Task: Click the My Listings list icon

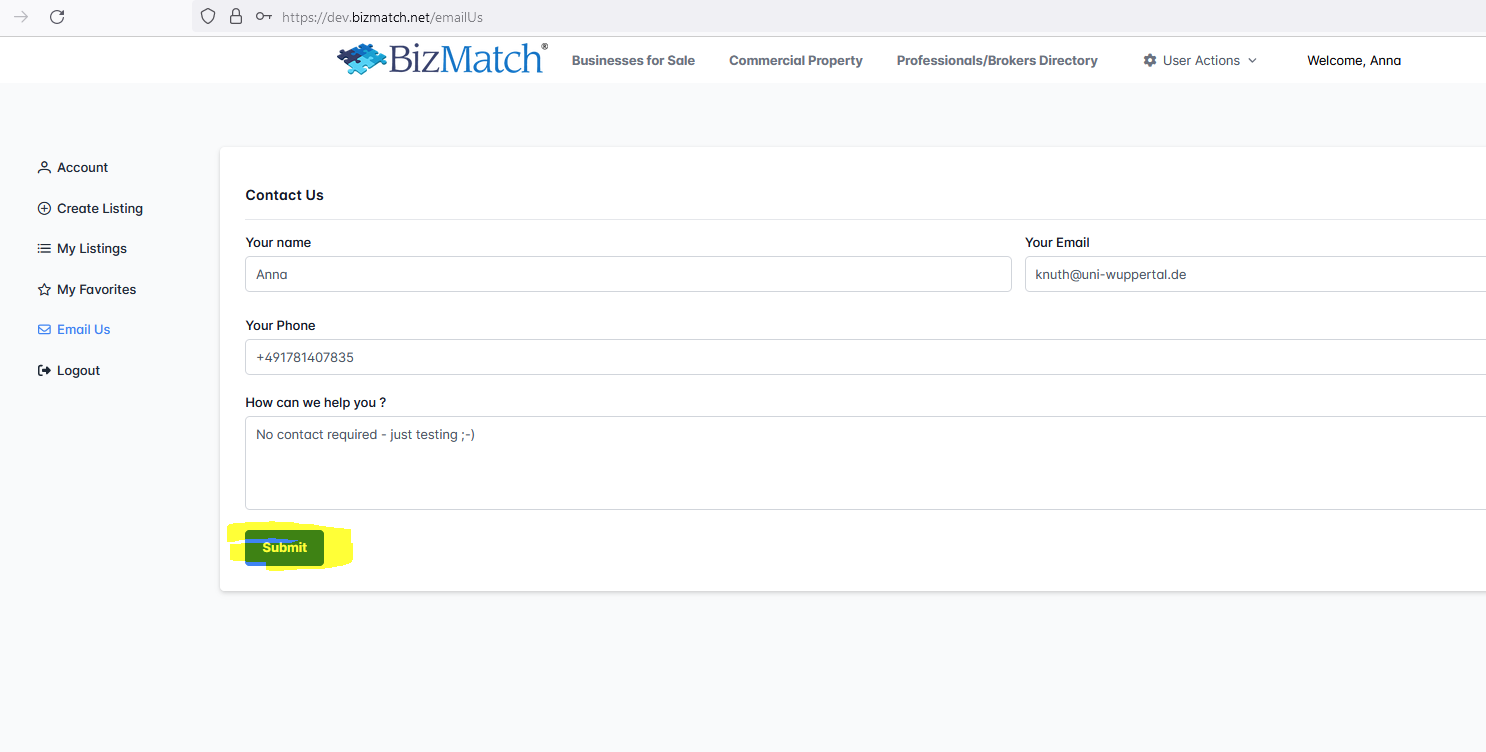Action: (x=44, y=249)
